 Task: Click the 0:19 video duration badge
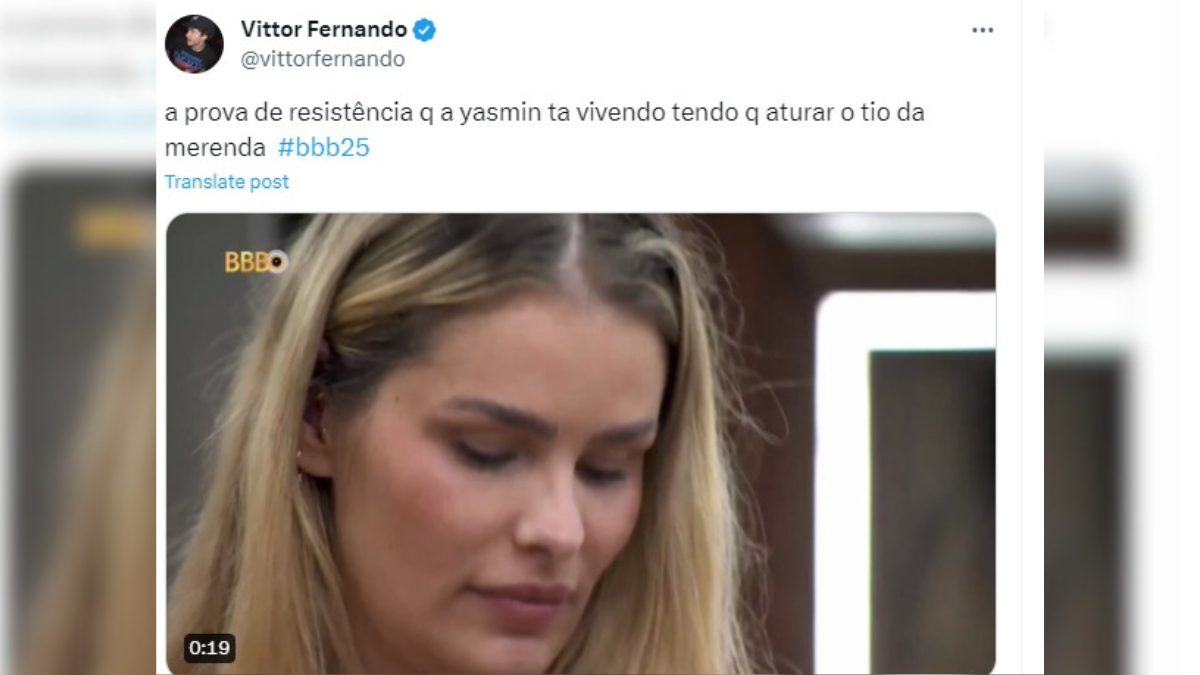[210, 648]
